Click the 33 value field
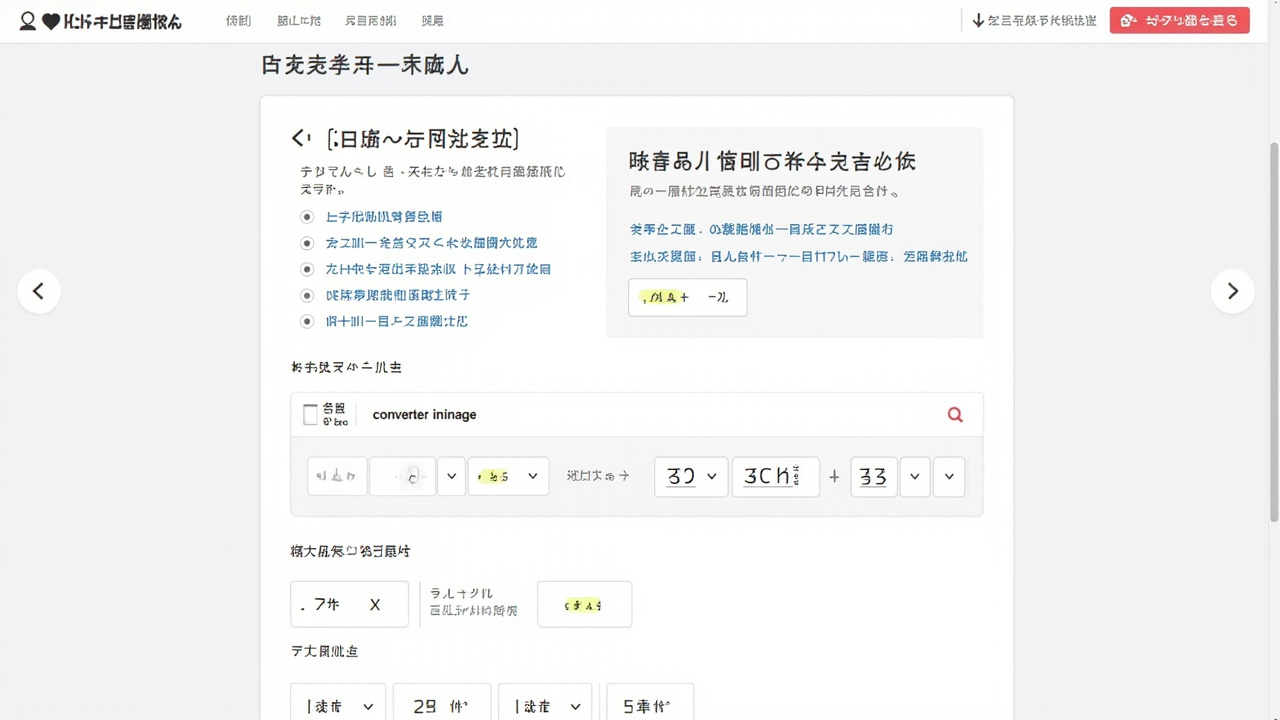 pyautogui.click(x=874, y=477)
